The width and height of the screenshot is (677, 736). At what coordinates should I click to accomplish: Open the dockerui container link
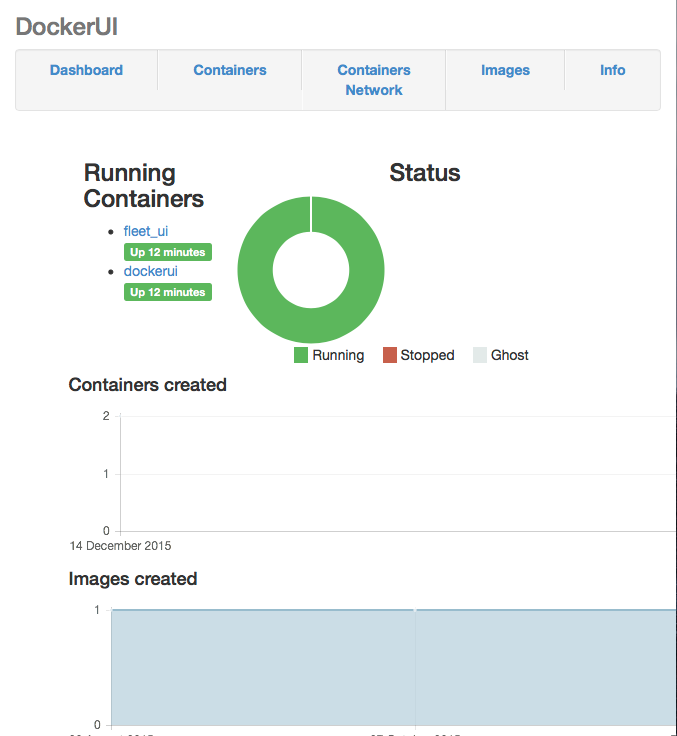[151, 271]
